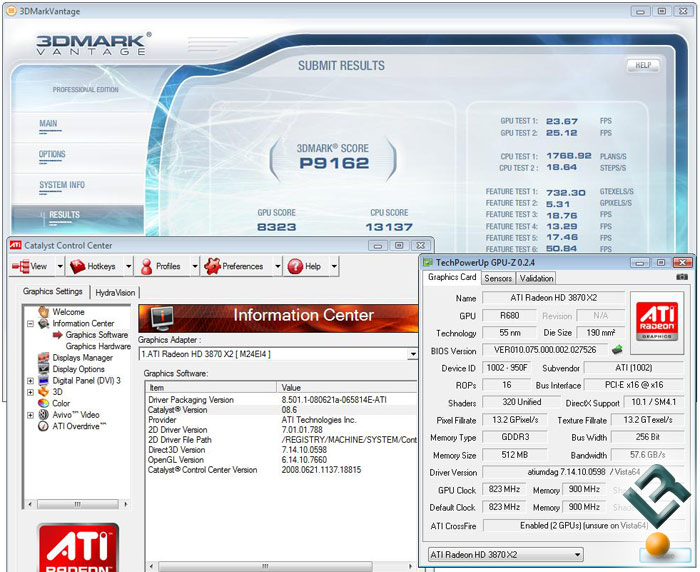Open the Preferences dropdown arrow
This screenshot has height=572, width=700.
277,267
